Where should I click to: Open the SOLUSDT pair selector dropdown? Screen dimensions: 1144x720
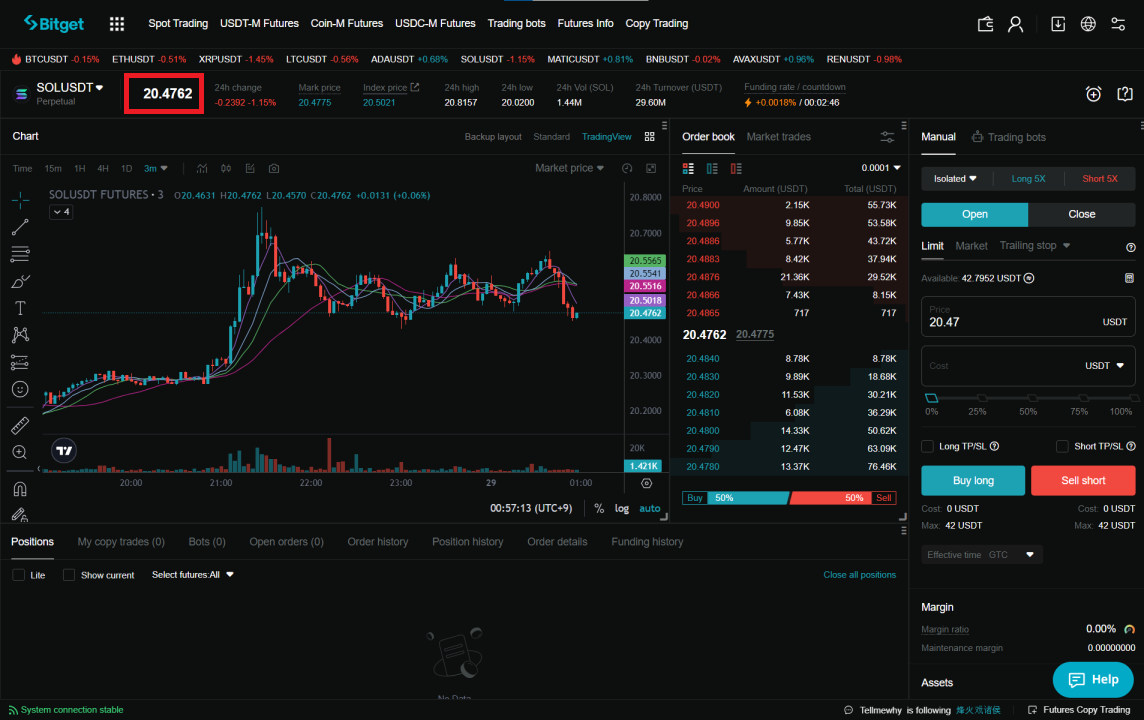[69, 88]
